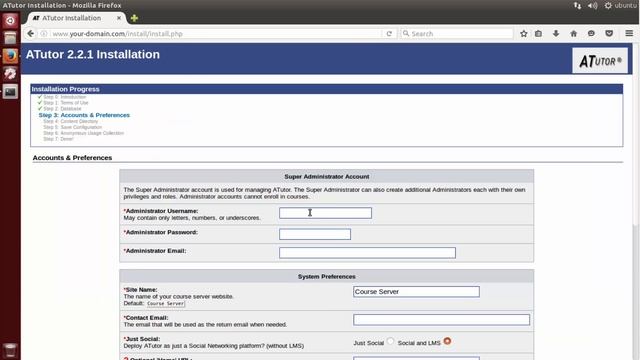Screen dimensions: 640x360
Task: Click the Administrator Password field
Action: (315, 234)
